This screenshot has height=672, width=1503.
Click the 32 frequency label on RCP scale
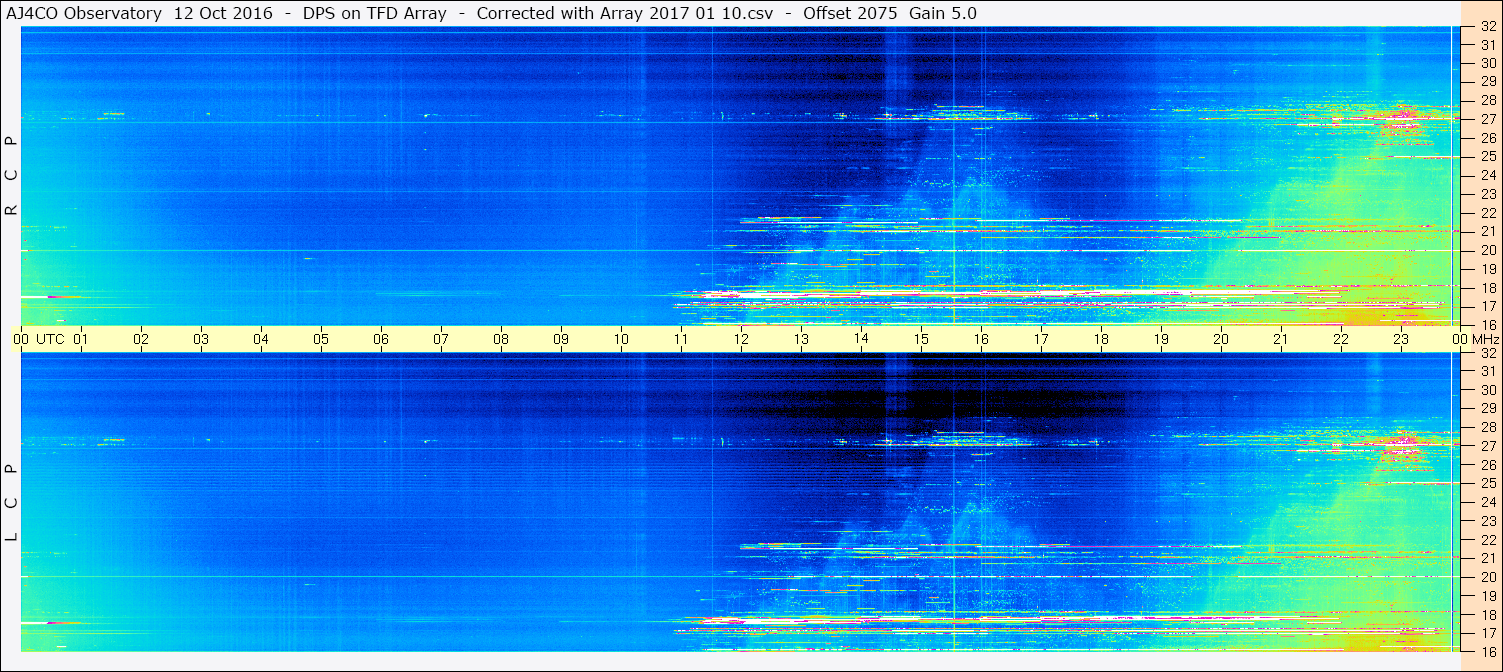(x=1487, y=26)
